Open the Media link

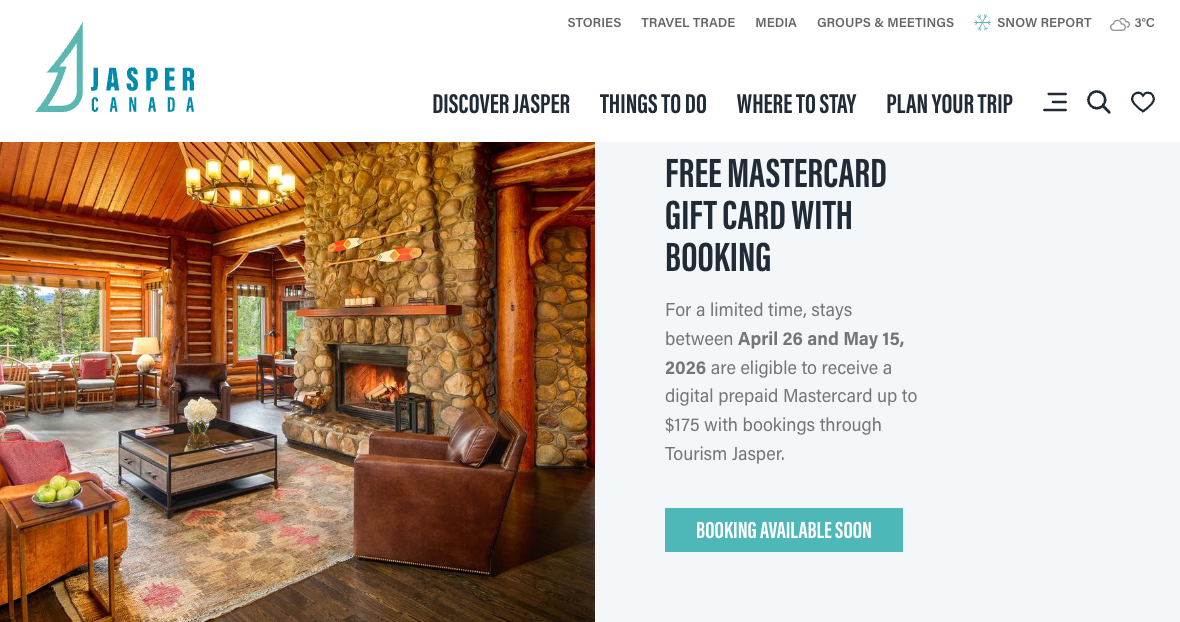pos(776,23)
